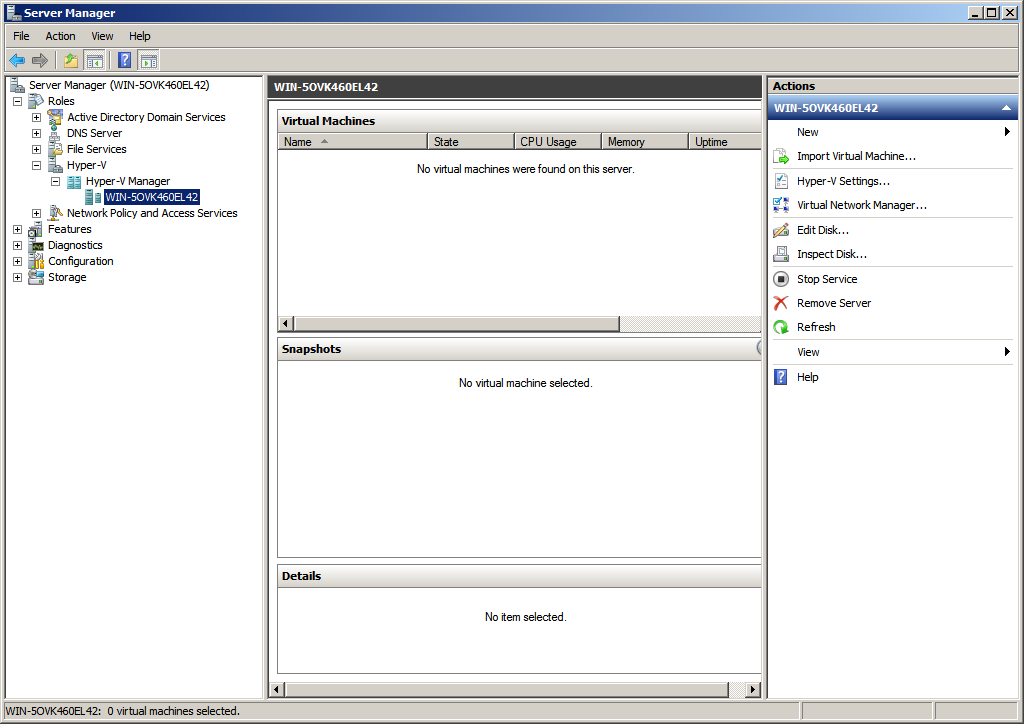Collapse the WIN-5OVK460EL42 actions section
1024x724 pixels.
click(x=1006, y=108)
